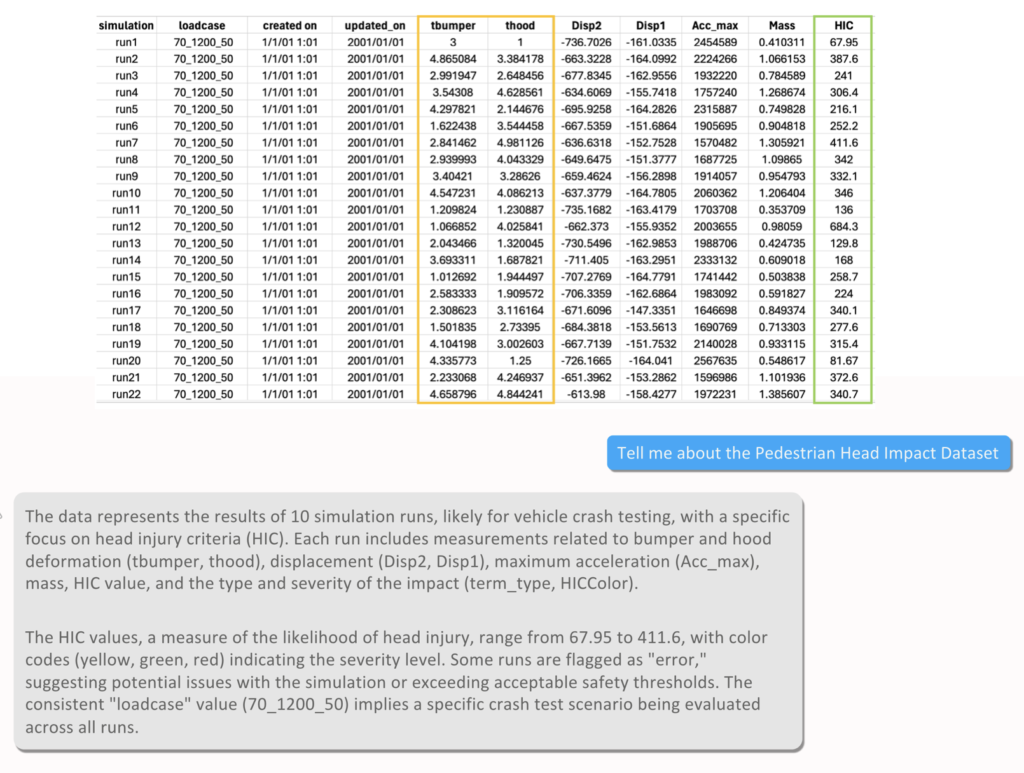Click the 'Disp1' column header
The height and width of the screenshot is (773, 1024).
[650, 25]
